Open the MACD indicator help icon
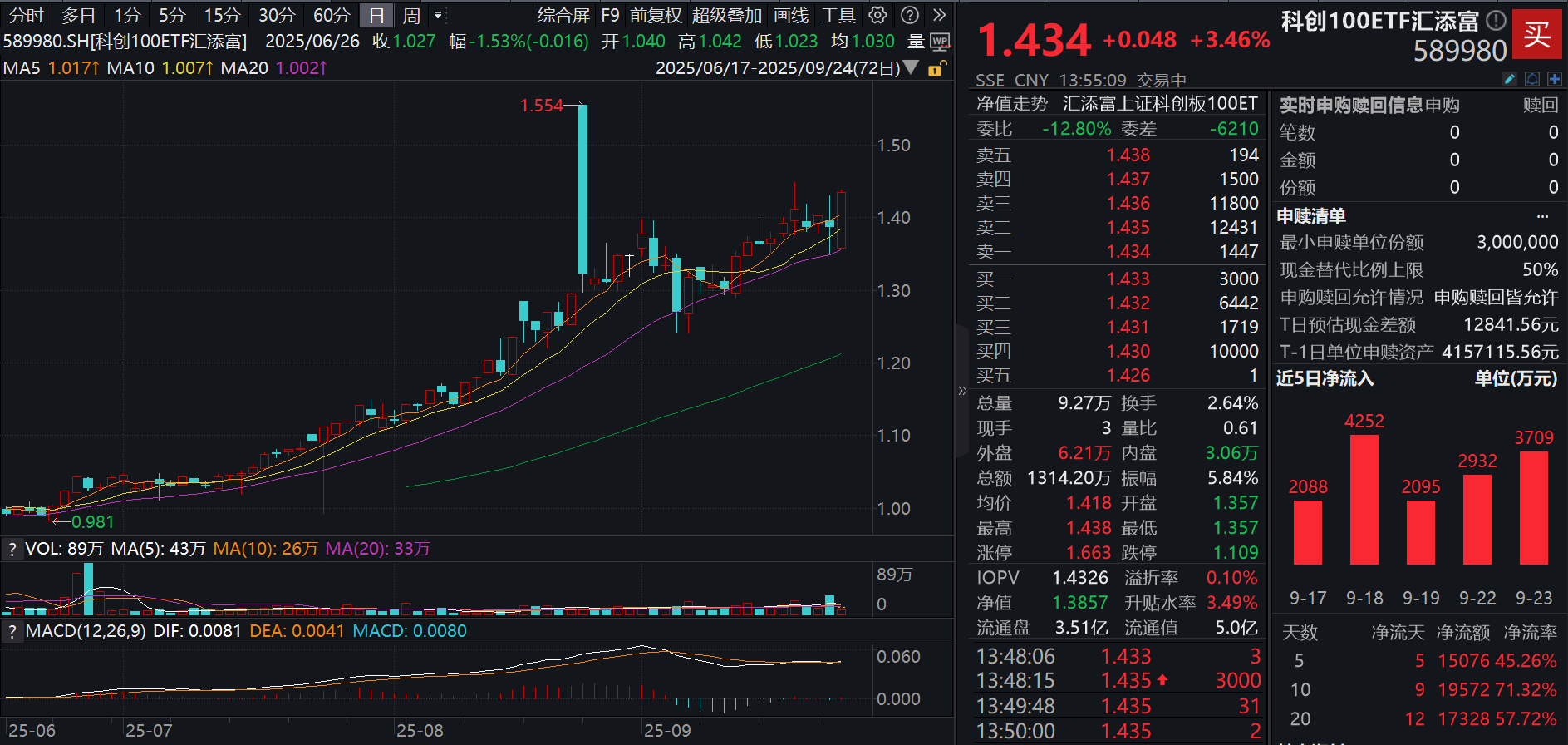The image size is (1568, 745). (x=12, y=631)
